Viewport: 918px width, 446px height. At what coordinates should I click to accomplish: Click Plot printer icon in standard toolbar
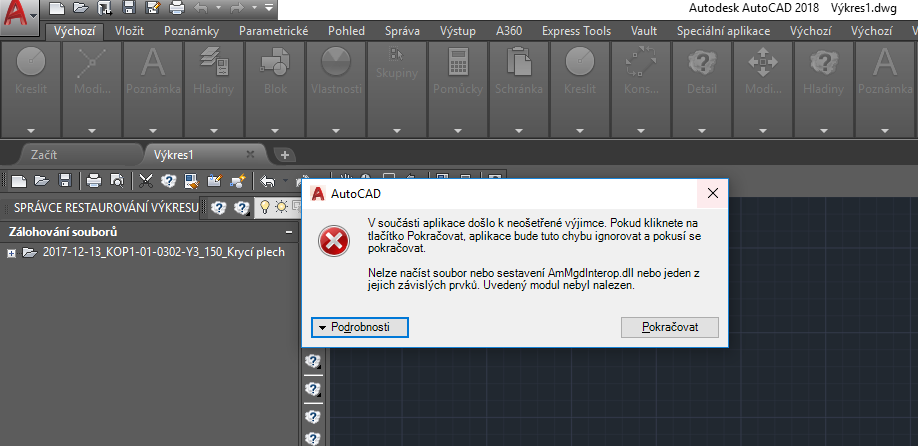tap(94, 181)
